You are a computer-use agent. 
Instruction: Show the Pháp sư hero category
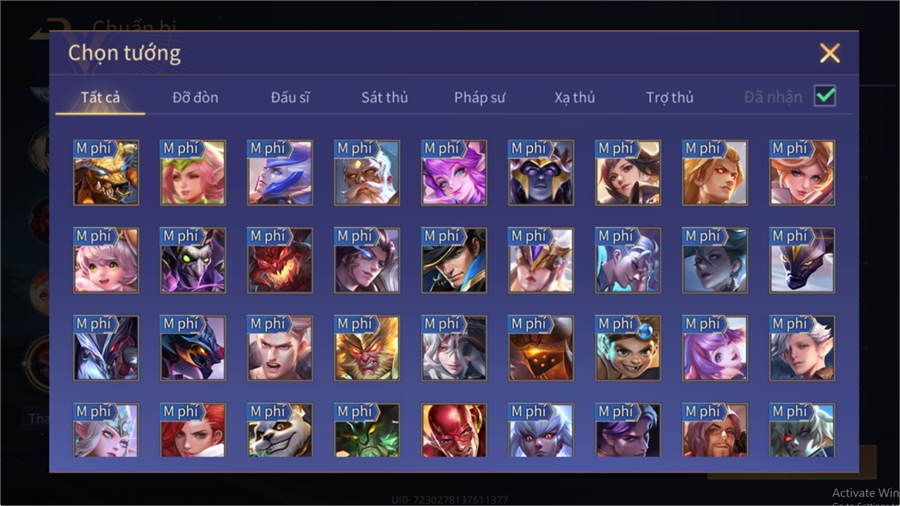tap(479, 98)
